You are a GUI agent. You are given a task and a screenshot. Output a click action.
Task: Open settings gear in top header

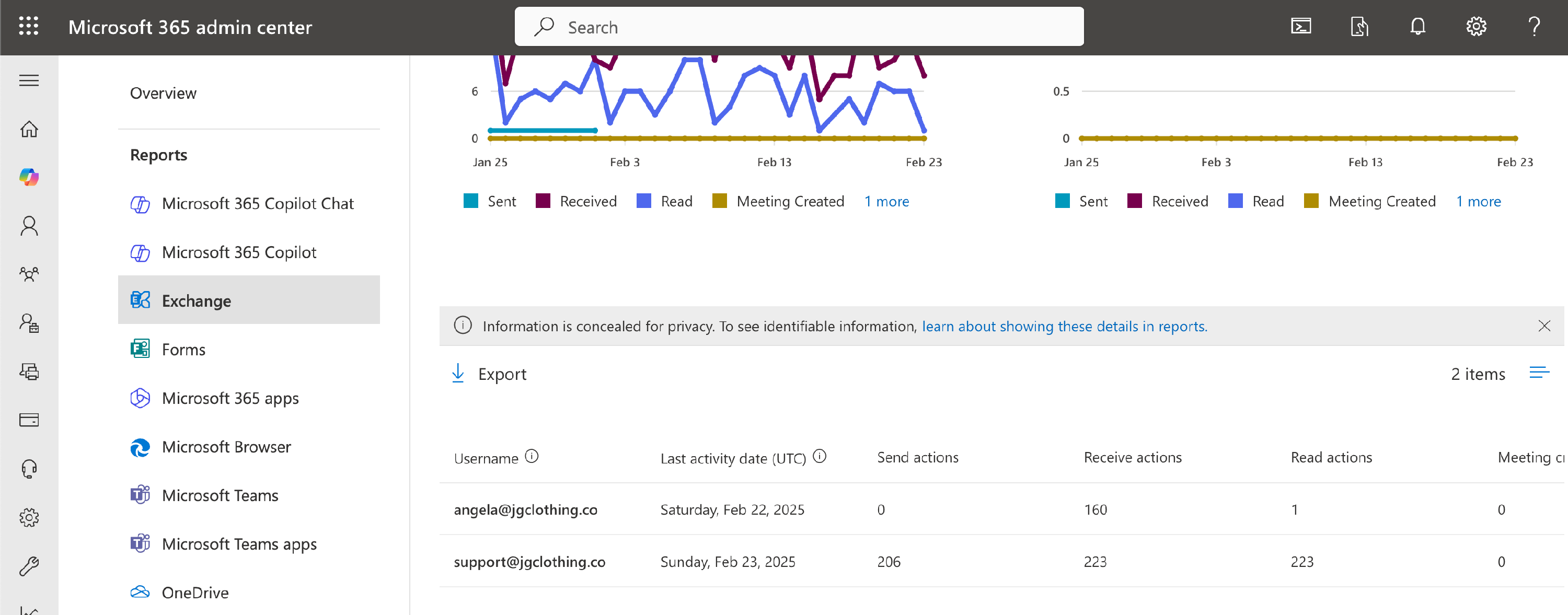(x=1476, y=26)
